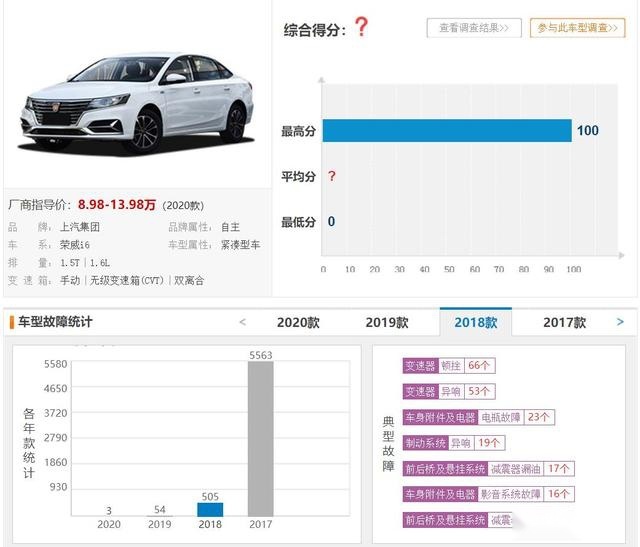Click the red question mark beside 平均分

tap(332, 176)
